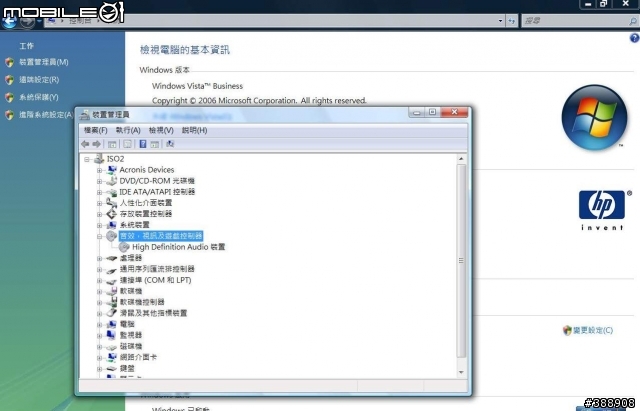Click the speaker icon of 音效, 視訊及遊戲控制器
Screen dimensions: 640x411
pos(112,236)
